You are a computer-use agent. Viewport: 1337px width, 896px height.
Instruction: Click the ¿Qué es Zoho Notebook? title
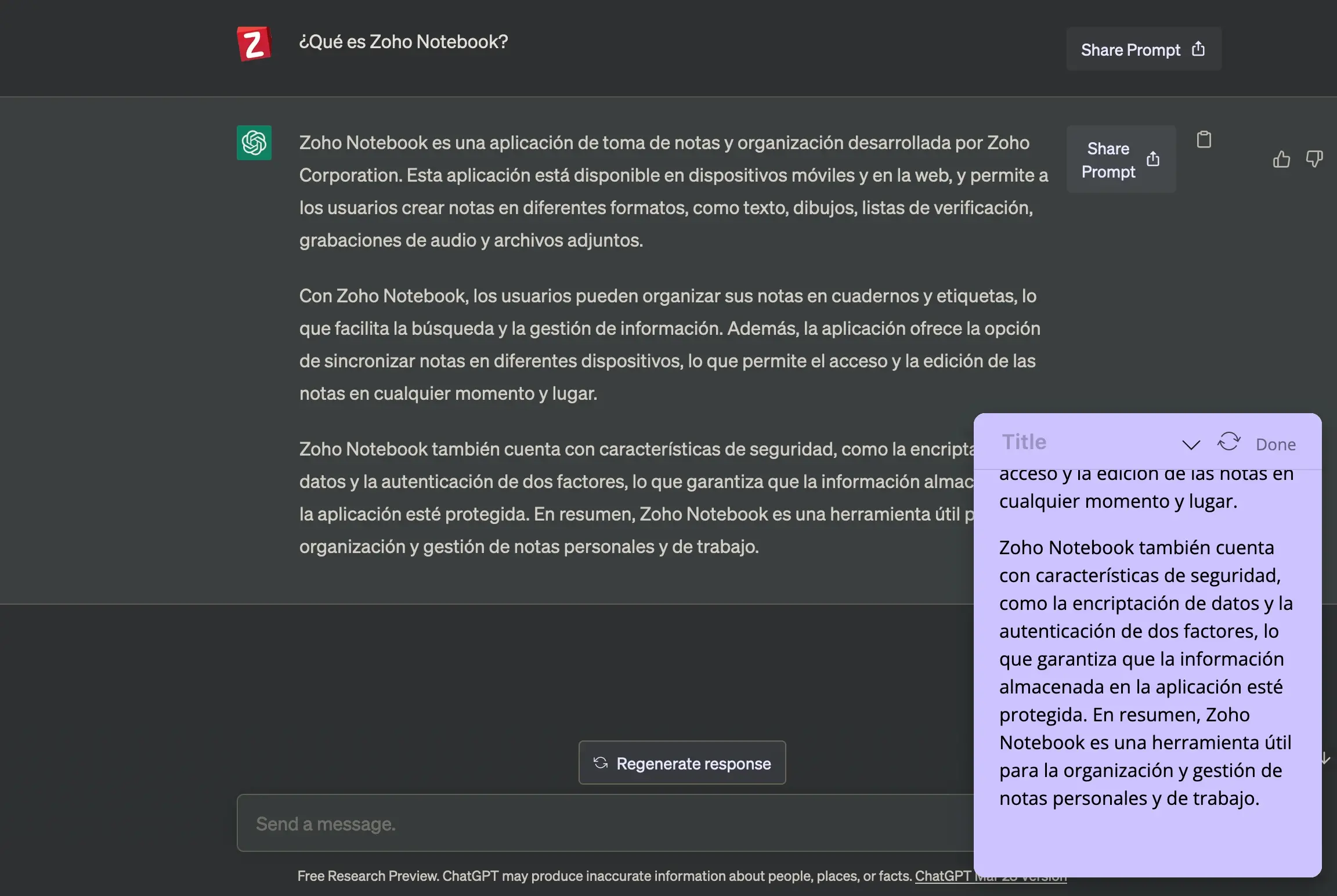[403, 41]
